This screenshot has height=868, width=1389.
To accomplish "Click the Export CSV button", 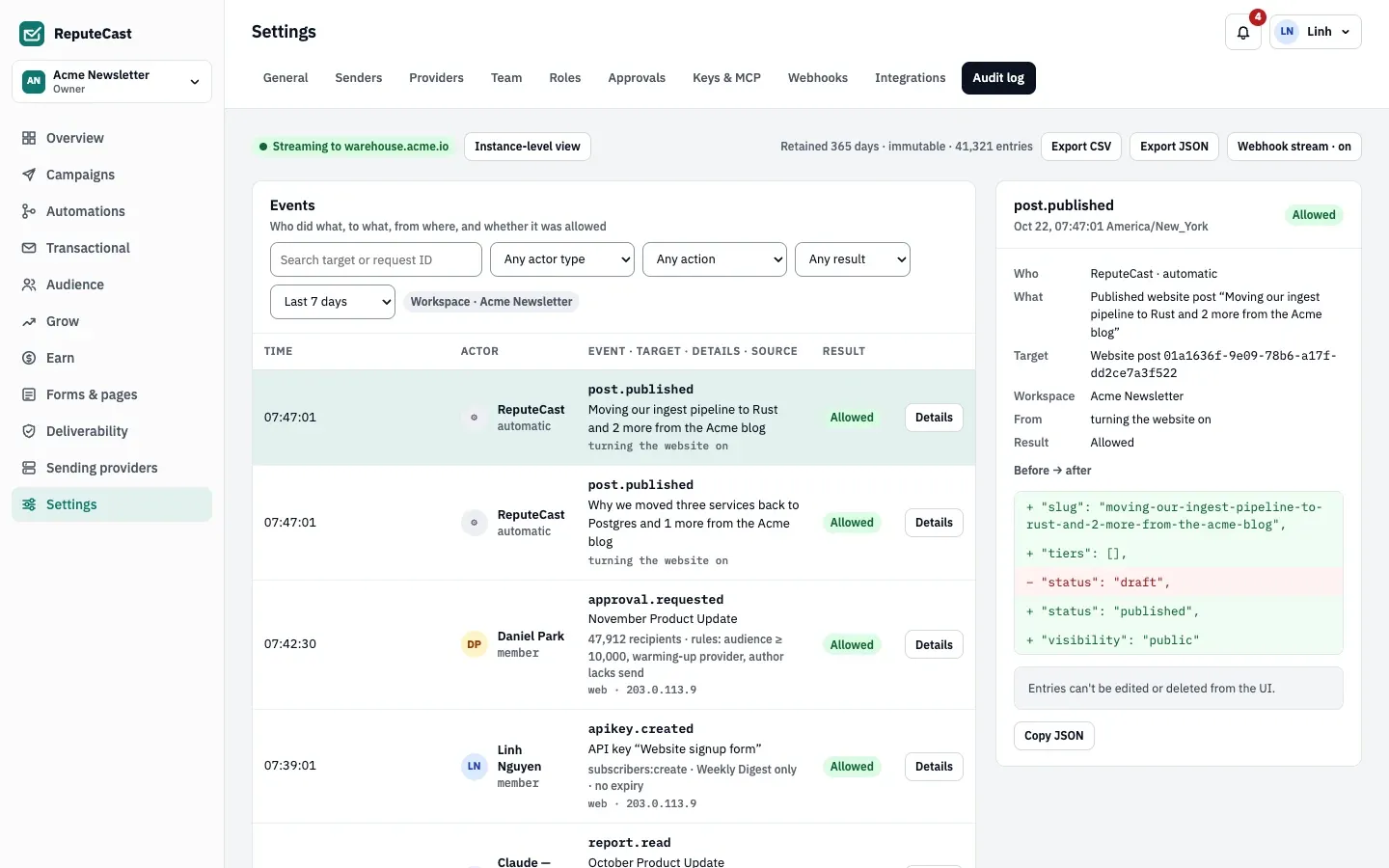I will [1081, 147].
